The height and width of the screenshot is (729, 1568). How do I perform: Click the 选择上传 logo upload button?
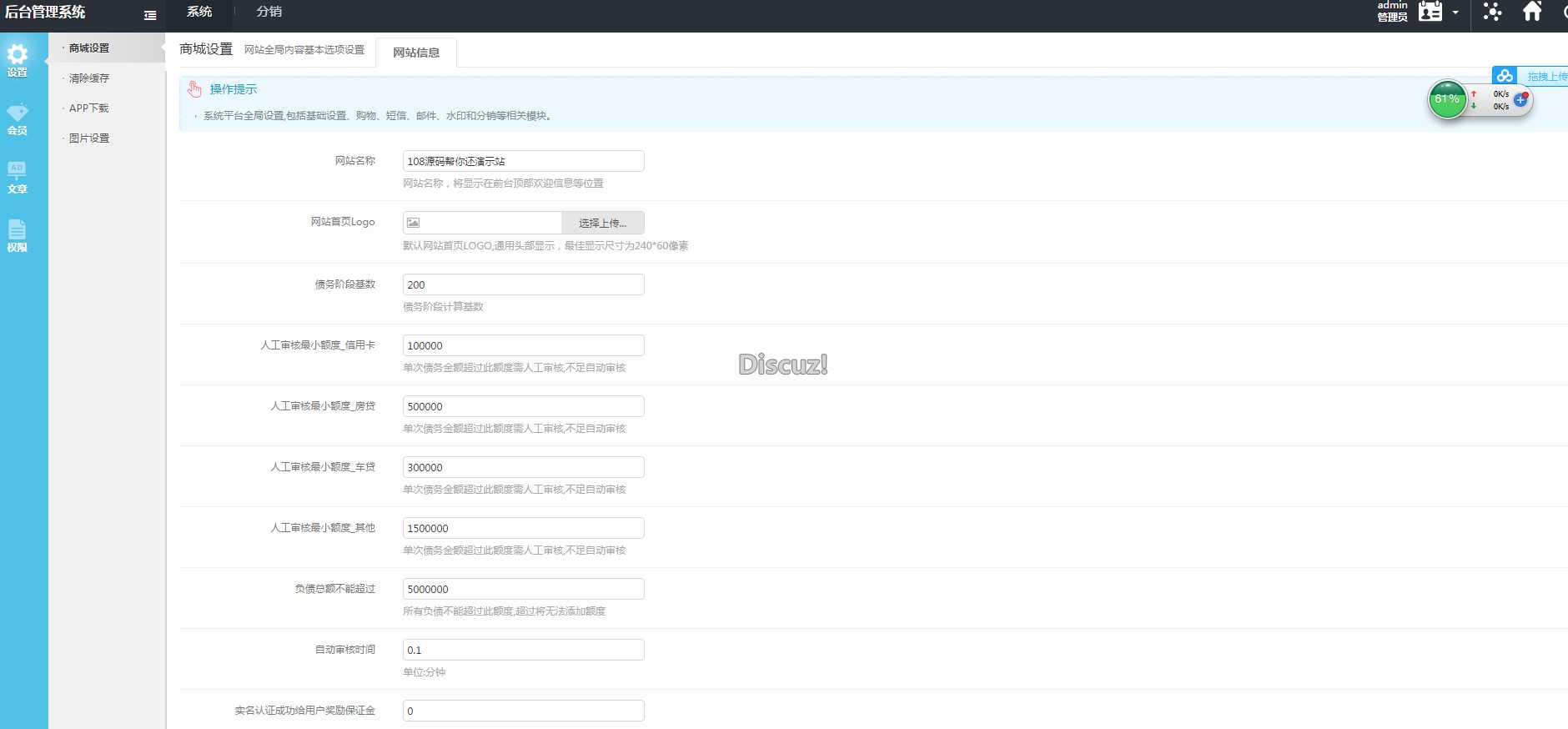click(x=602, y=223)
